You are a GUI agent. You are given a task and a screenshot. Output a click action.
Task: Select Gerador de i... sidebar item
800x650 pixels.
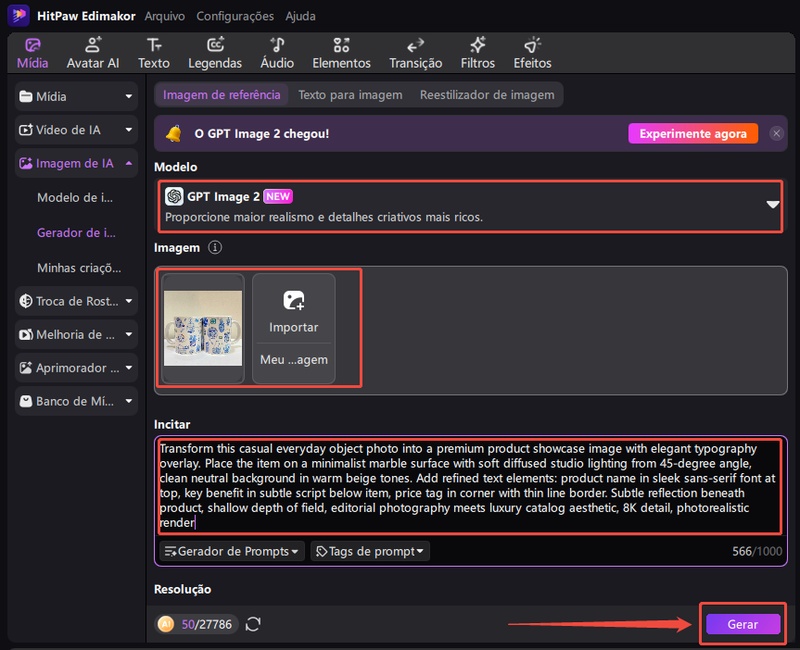point(76,233)
